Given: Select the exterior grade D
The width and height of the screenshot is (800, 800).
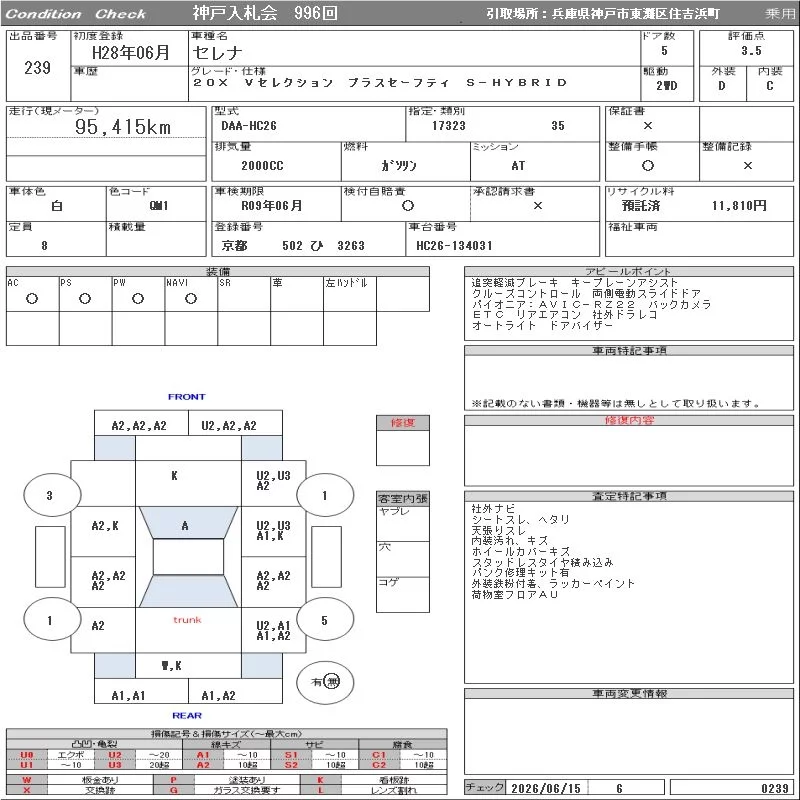Looking at the screenshot, I should click(721, 86).
